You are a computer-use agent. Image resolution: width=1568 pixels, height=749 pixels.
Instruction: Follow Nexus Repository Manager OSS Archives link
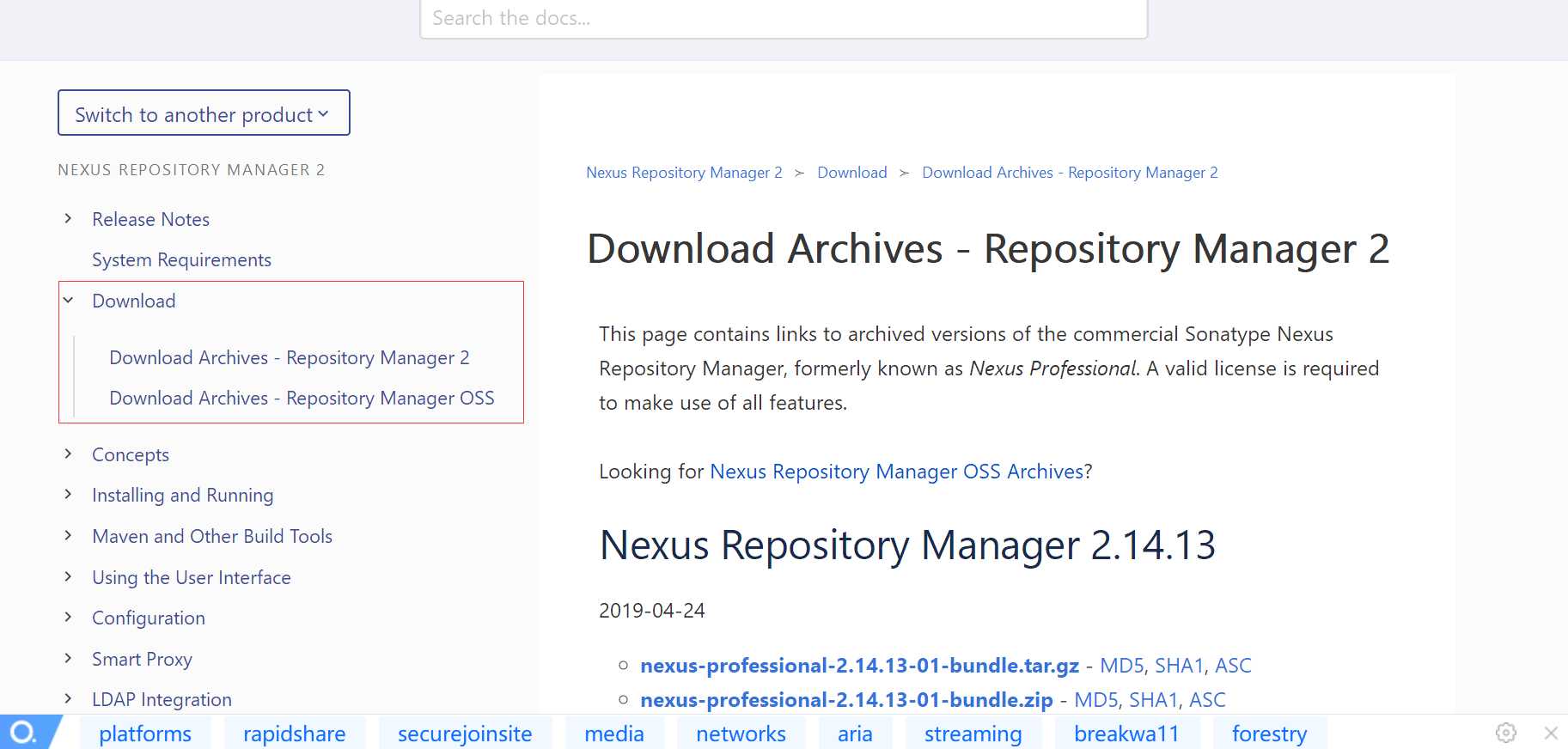[897, 472]
